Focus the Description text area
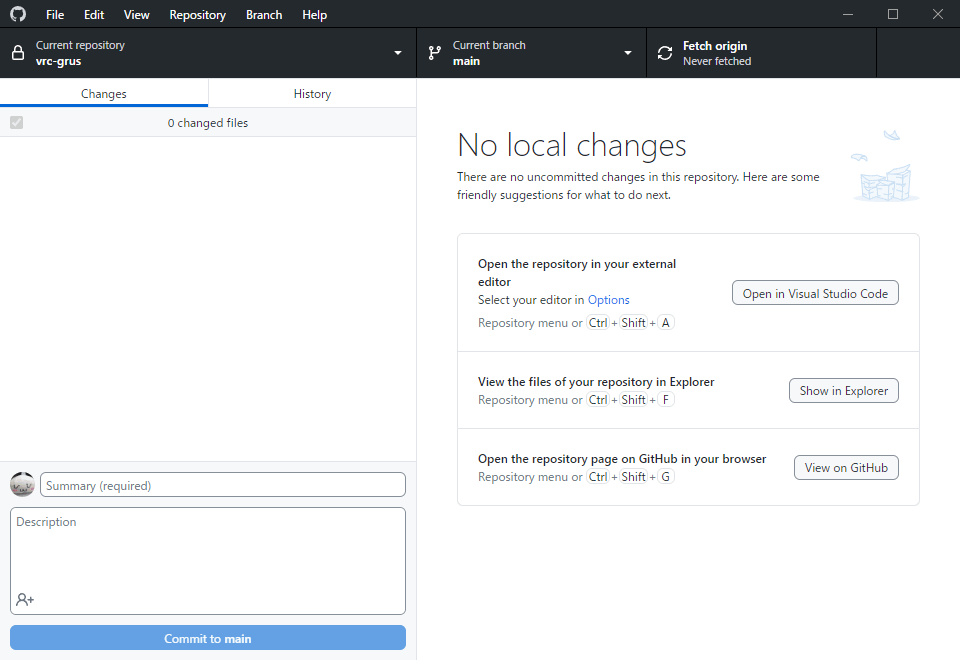Screen dimensions: 960x660 click(208, 561)
